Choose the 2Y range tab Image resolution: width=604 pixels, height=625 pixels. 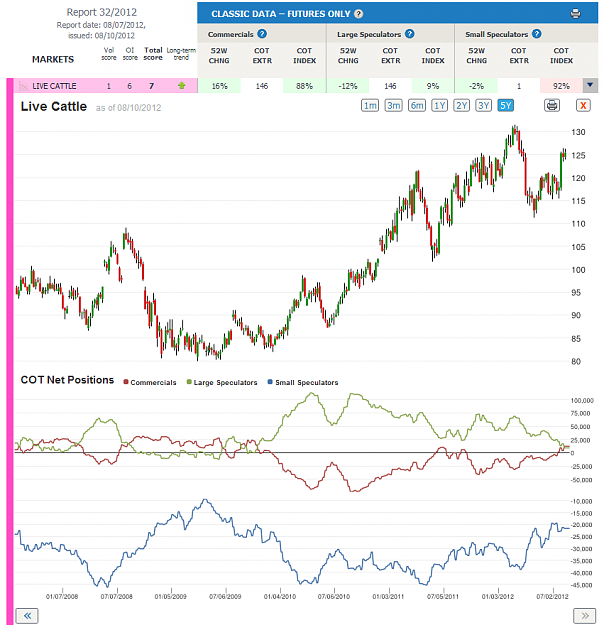pos(462,106)
